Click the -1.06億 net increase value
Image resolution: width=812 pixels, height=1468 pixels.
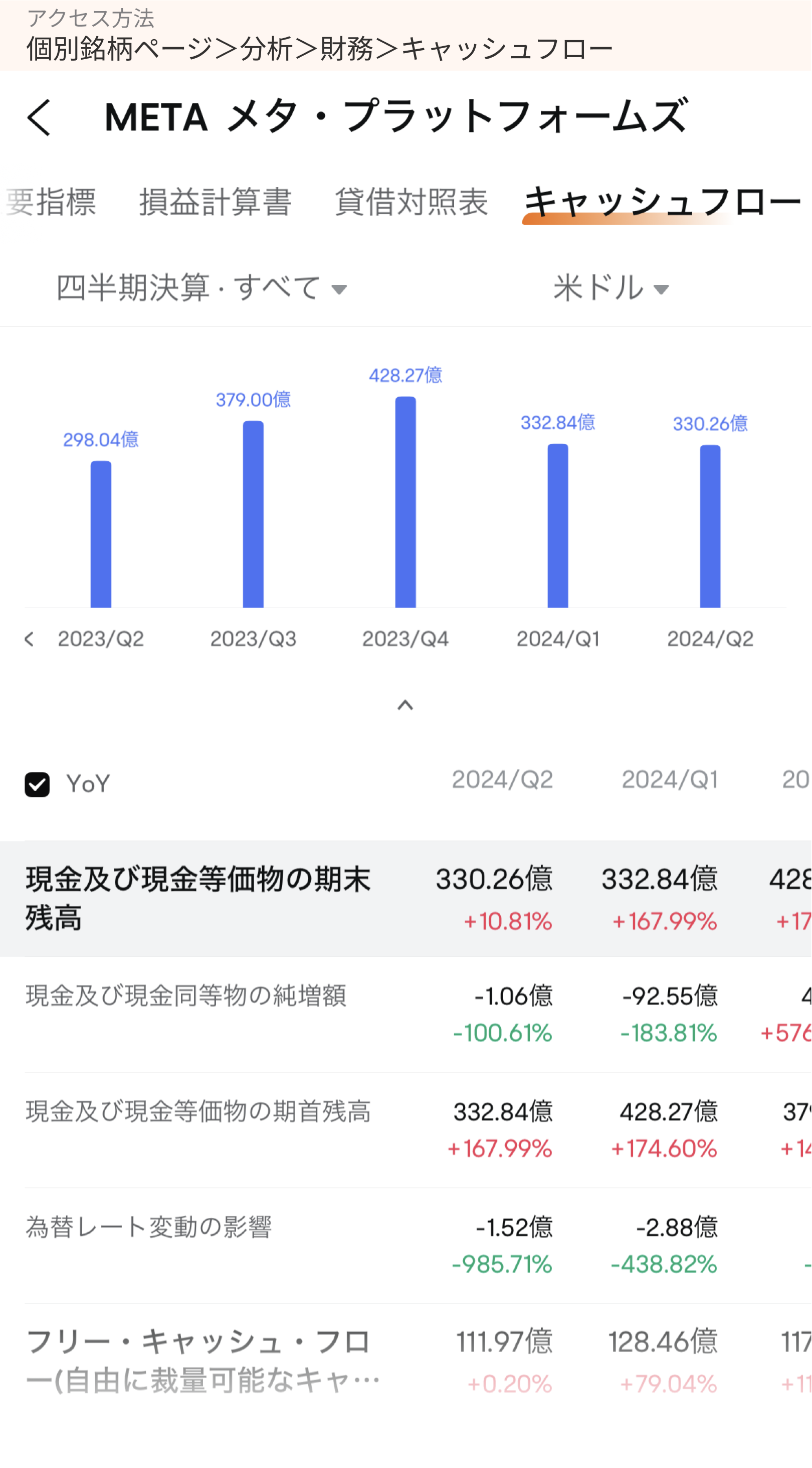(x=514, y=997)
